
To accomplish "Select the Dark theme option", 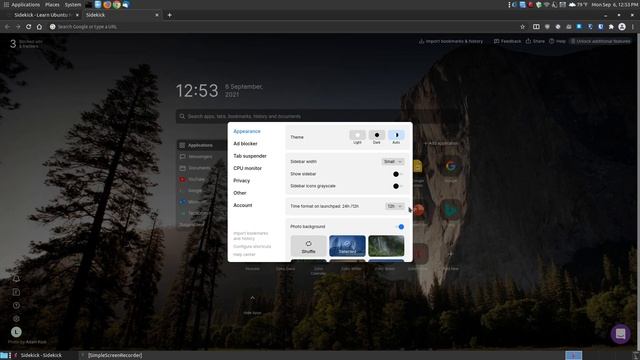I will (376, 137).
